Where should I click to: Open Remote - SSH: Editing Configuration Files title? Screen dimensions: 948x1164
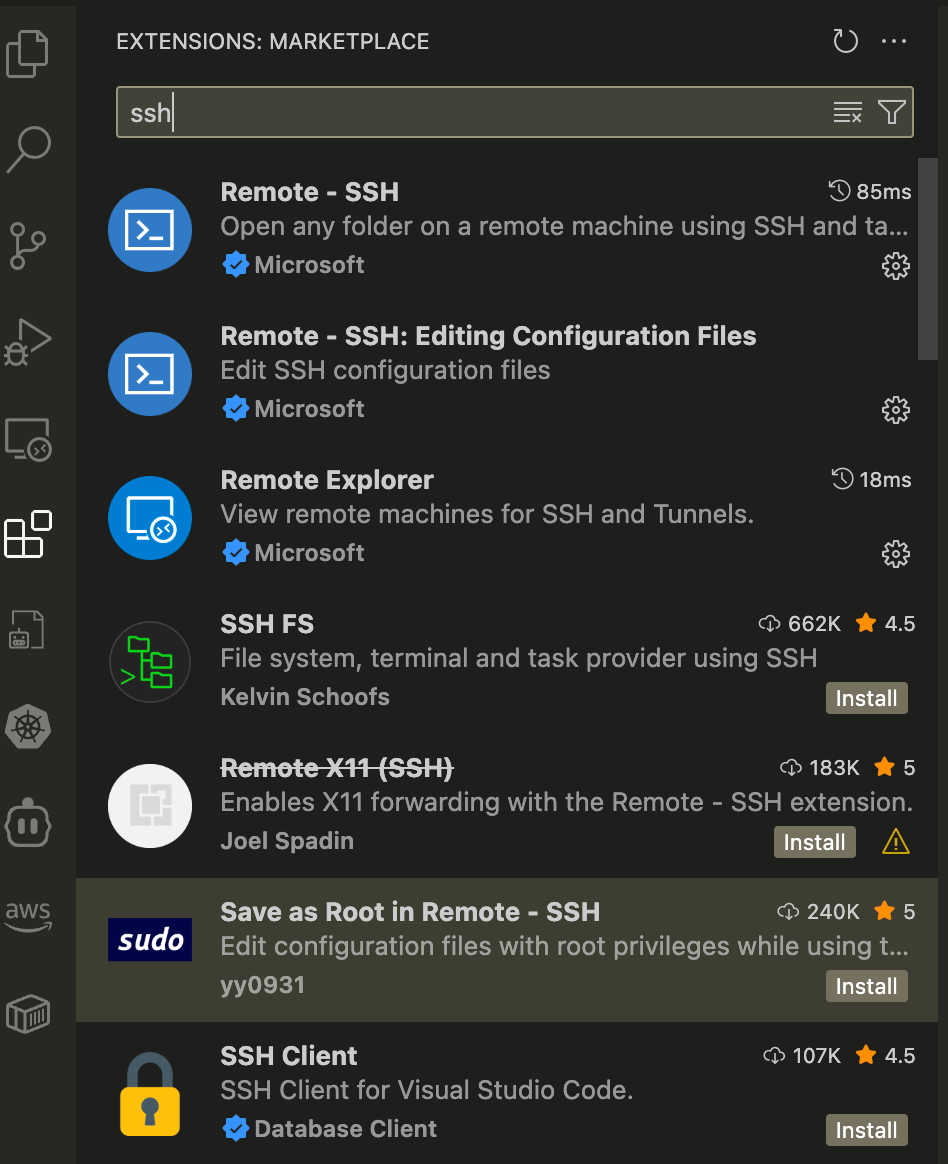point(488,336)
